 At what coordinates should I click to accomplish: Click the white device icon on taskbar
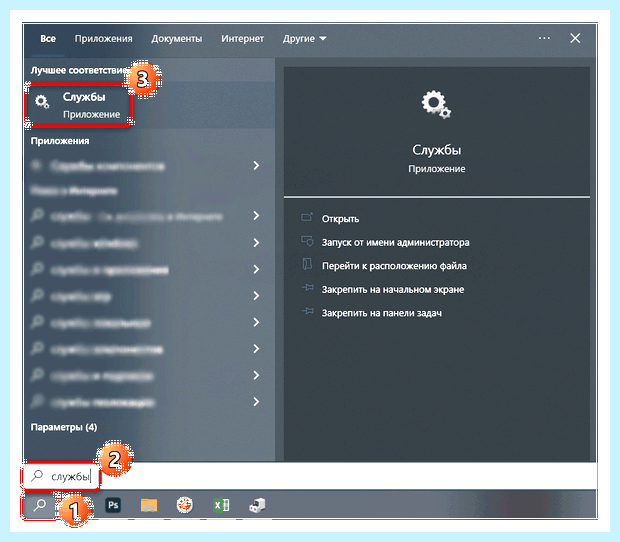pos(257,505)
